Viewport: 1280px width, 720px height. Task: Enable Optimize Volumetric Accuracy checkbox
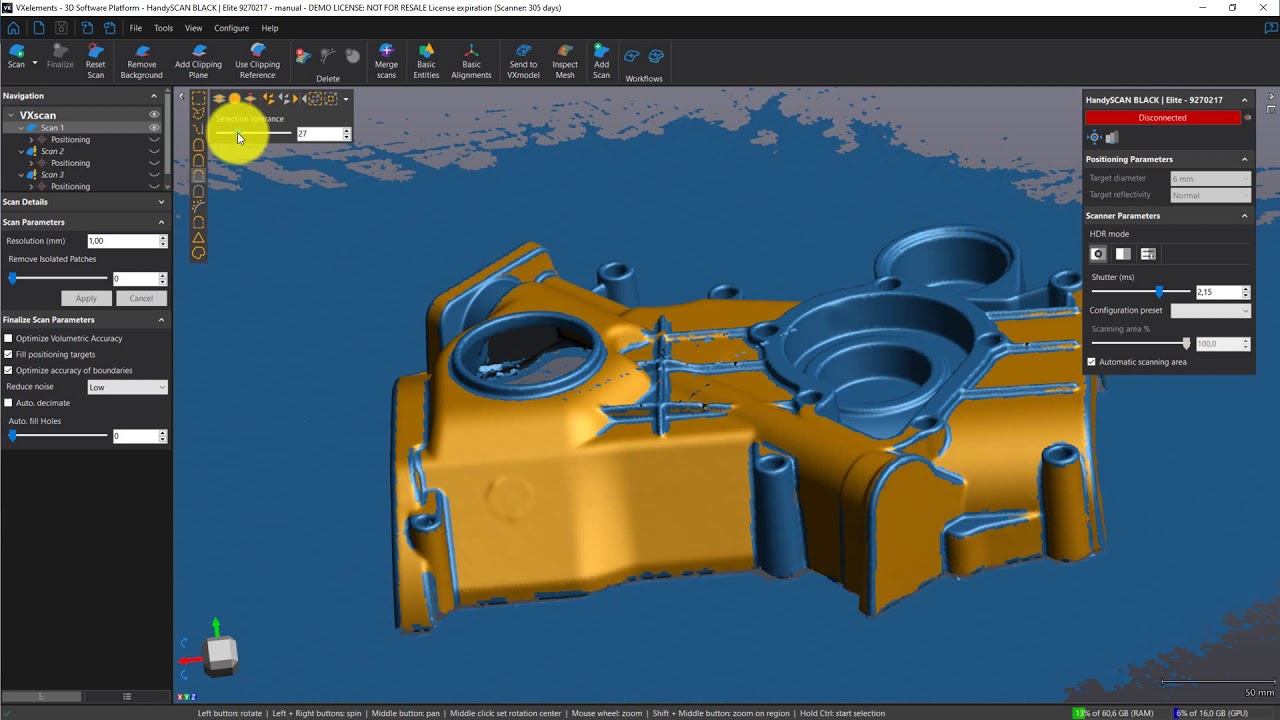pyautogui.click(x=9, y=339)
